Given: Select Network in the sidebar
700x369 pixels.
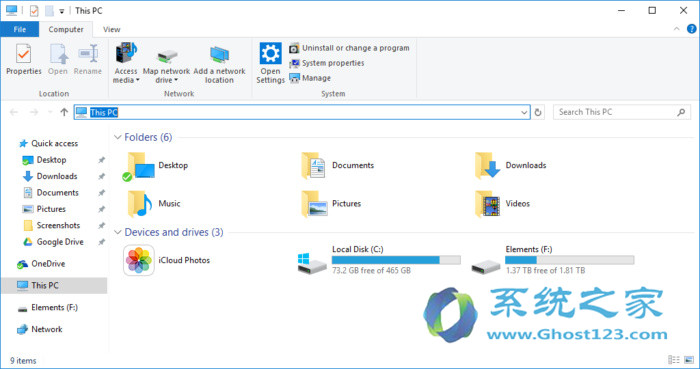Looking at the screenshot, I should 40,329.
